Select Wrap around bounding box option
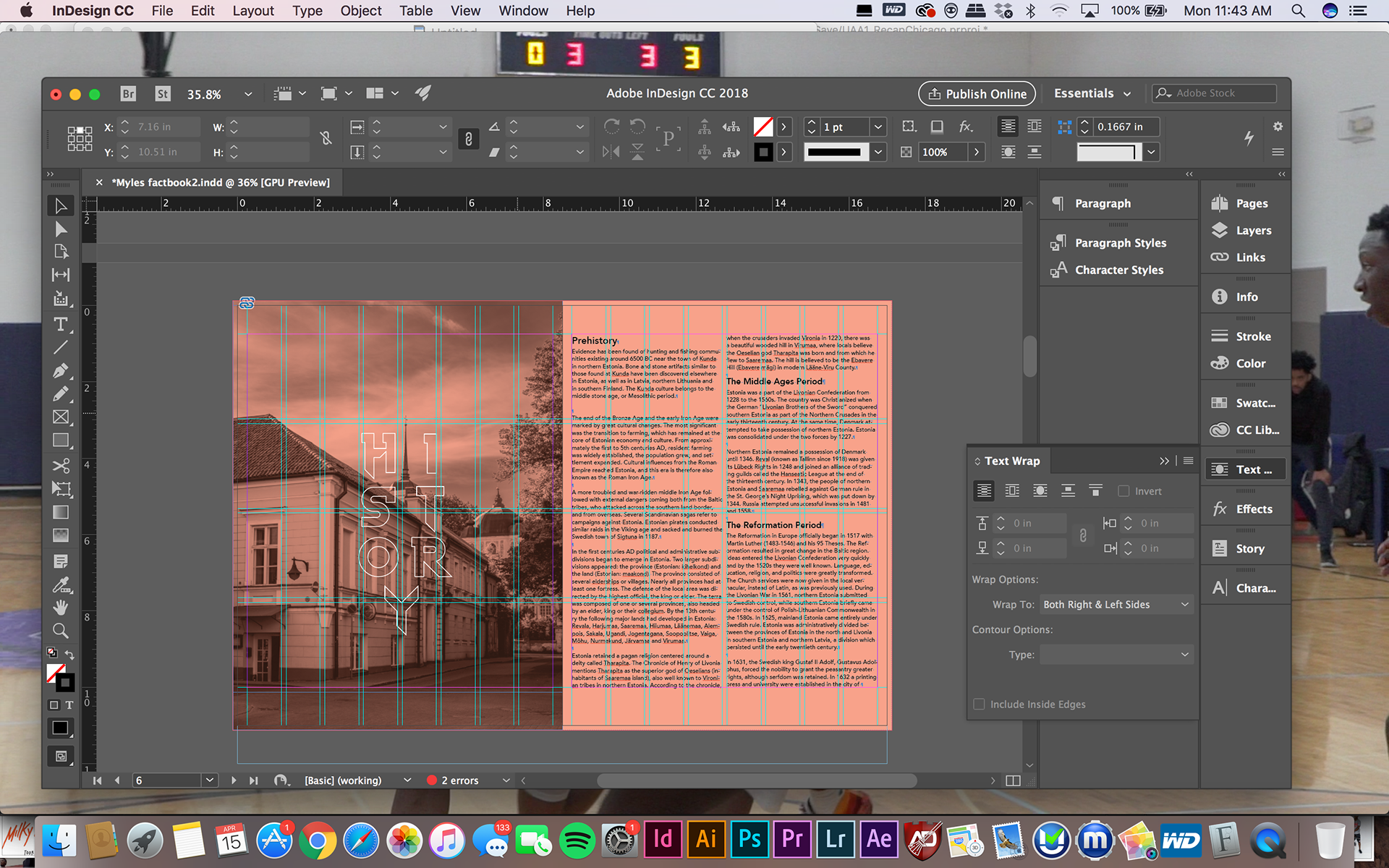The height and width of the screenshot is (868, 1389). (x=1012, y=491)
